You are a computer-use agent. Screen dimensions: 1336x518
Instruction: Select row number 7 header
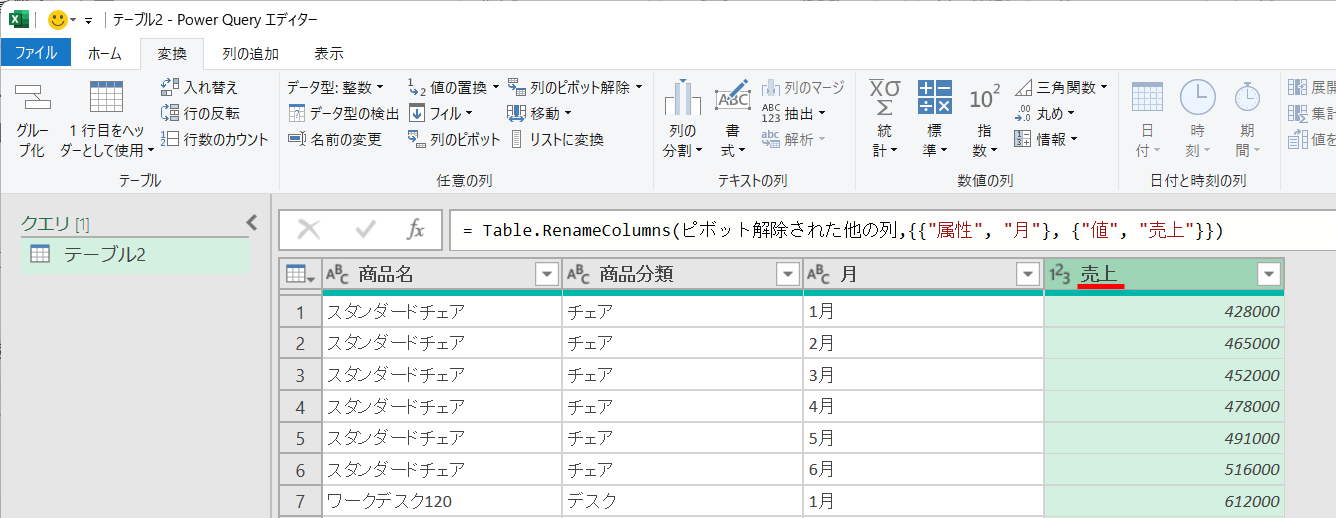300,501
